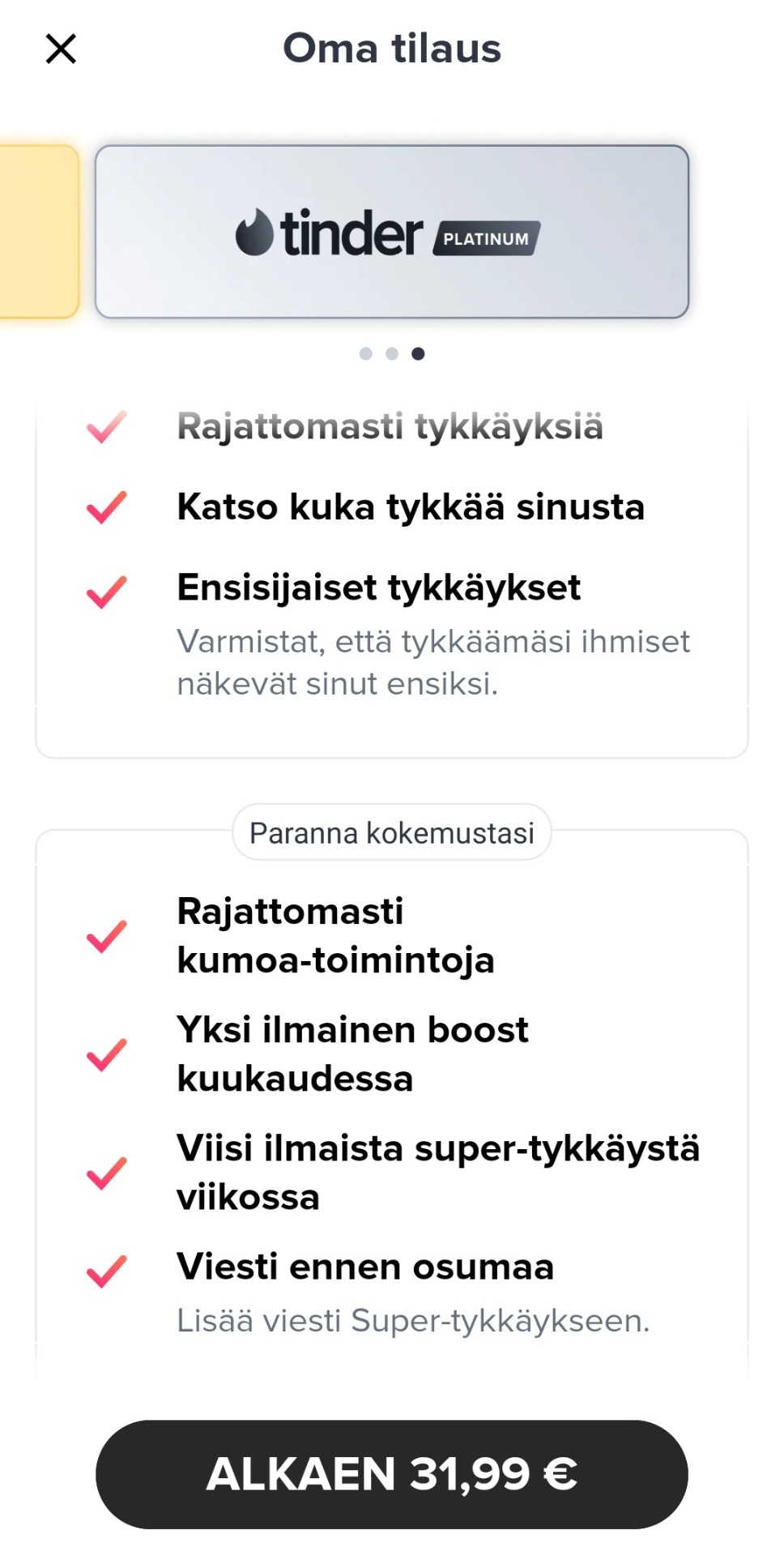Go to the first carousel page dot
Screen dimensions: 784x1556
tap(366, 353)
